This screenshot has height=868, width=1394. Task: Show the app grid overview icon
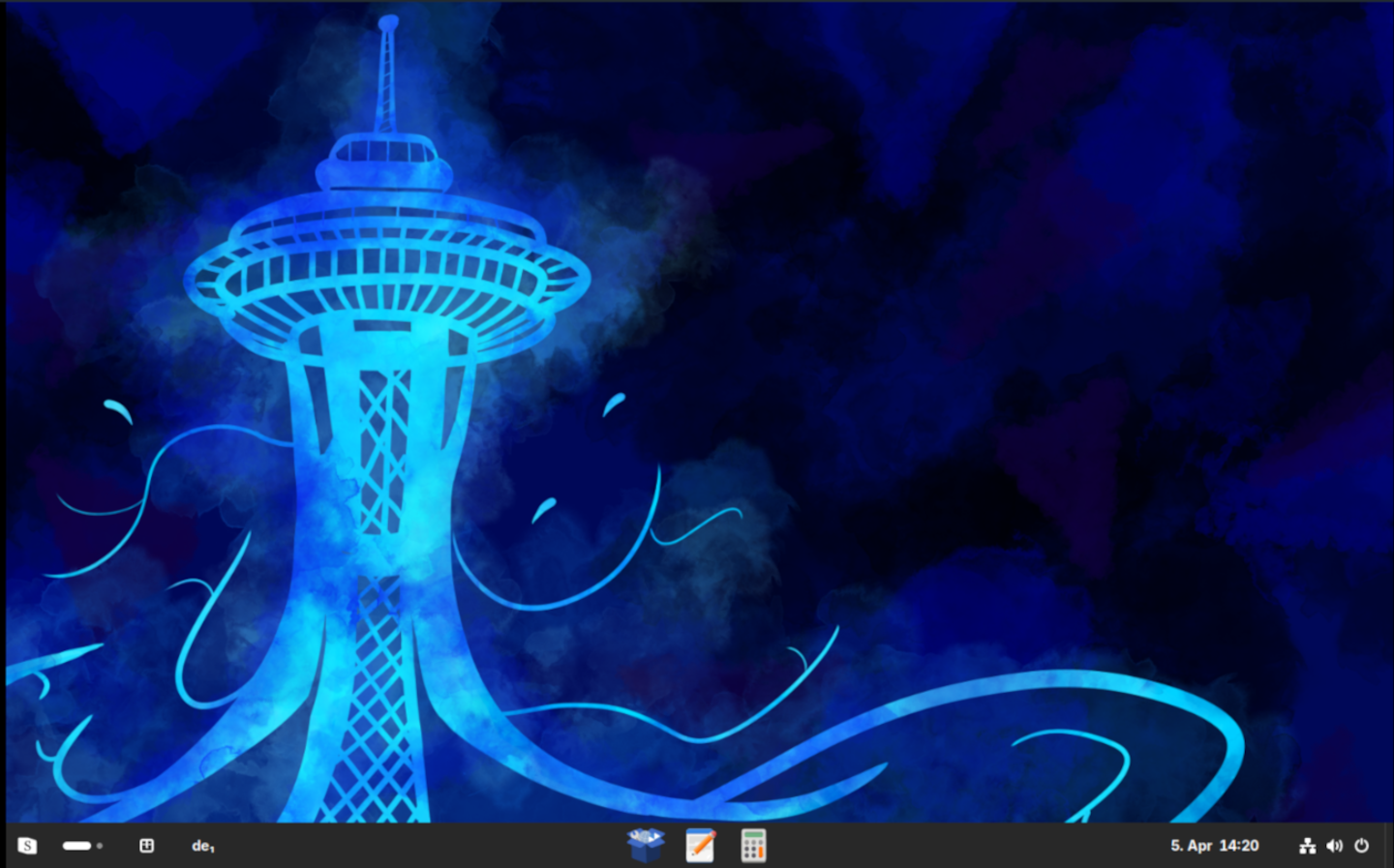point(147,846)
